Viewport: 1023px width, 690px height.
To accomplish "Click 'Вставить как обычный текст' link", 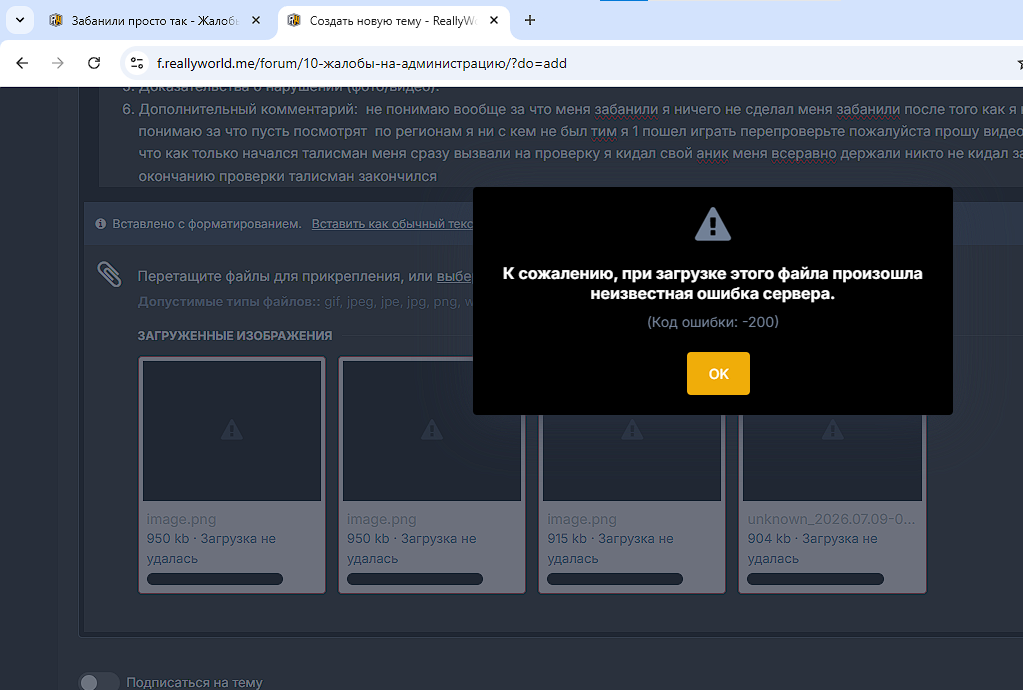I will [x=392, y=224].
